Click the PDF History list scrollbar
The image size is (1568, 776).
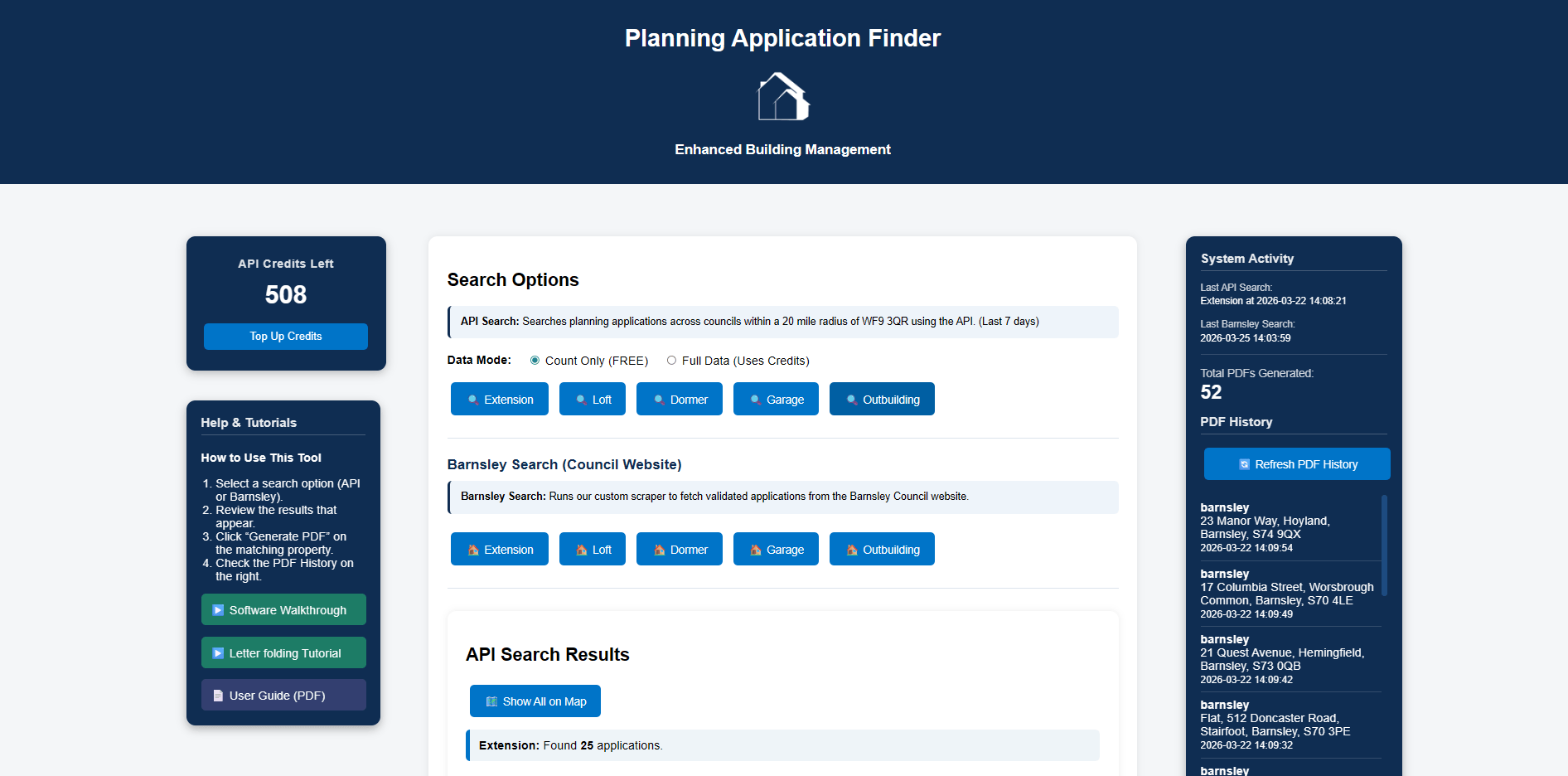click(x=1384, y=545)
